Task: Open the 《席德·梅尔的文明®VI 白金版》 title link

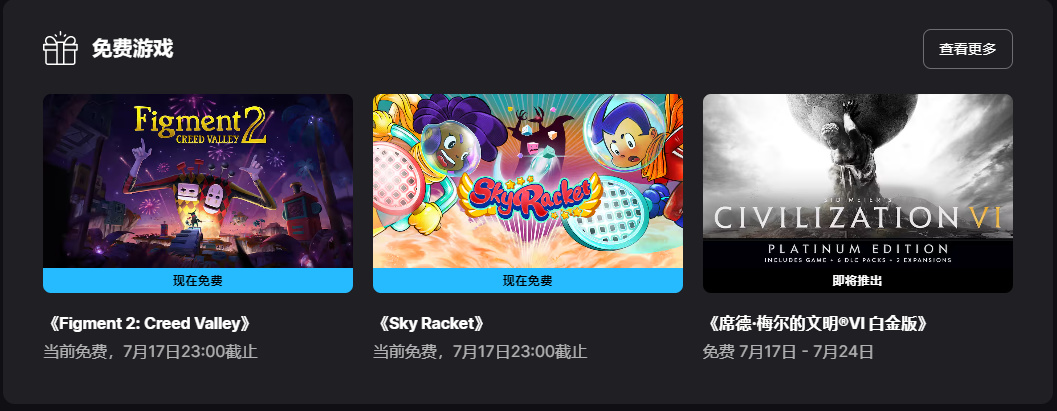Action: pyautogui.click(x=818, y=323)
